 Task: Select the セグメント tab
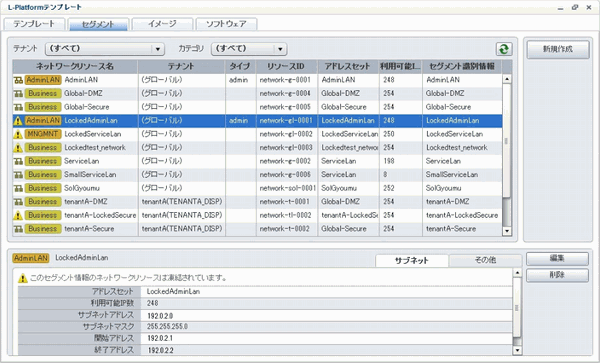98,24
